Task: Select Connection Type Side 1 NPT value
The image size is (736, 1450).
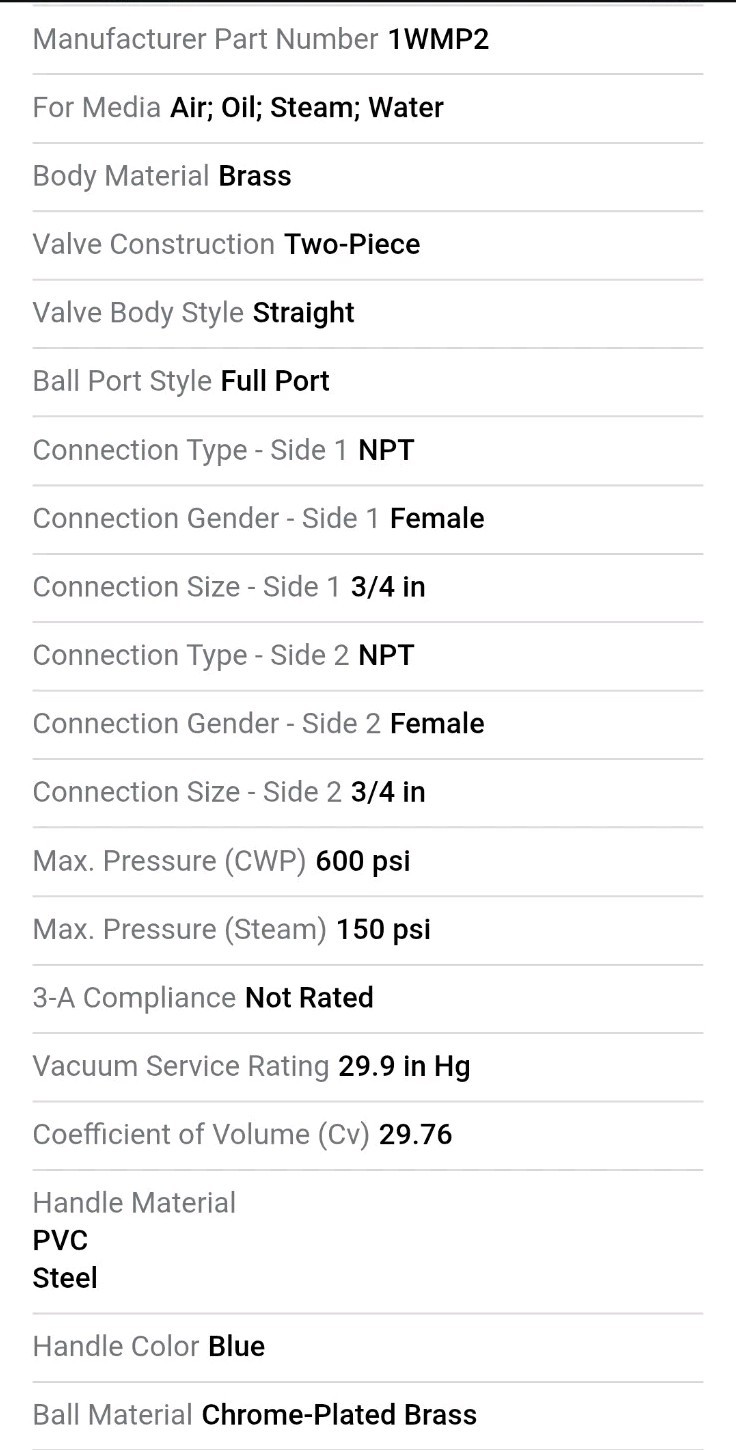Action: click(x=386, y=450)
